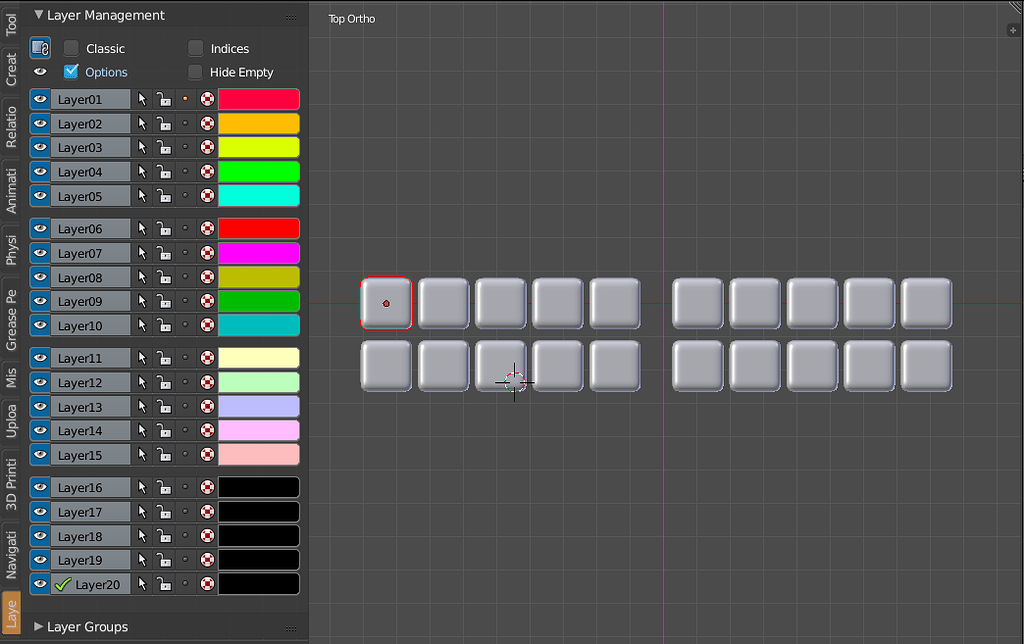Open the Navigation sidebar tab
This screenshot has width=1024, height=644.
point(10,555)
